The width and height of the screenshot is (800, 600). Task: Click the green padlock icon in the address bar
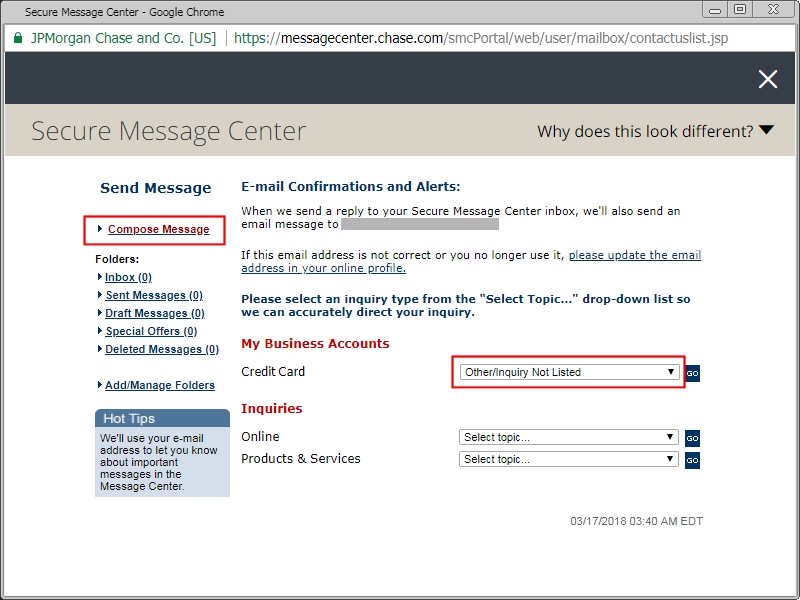point(18,38)
